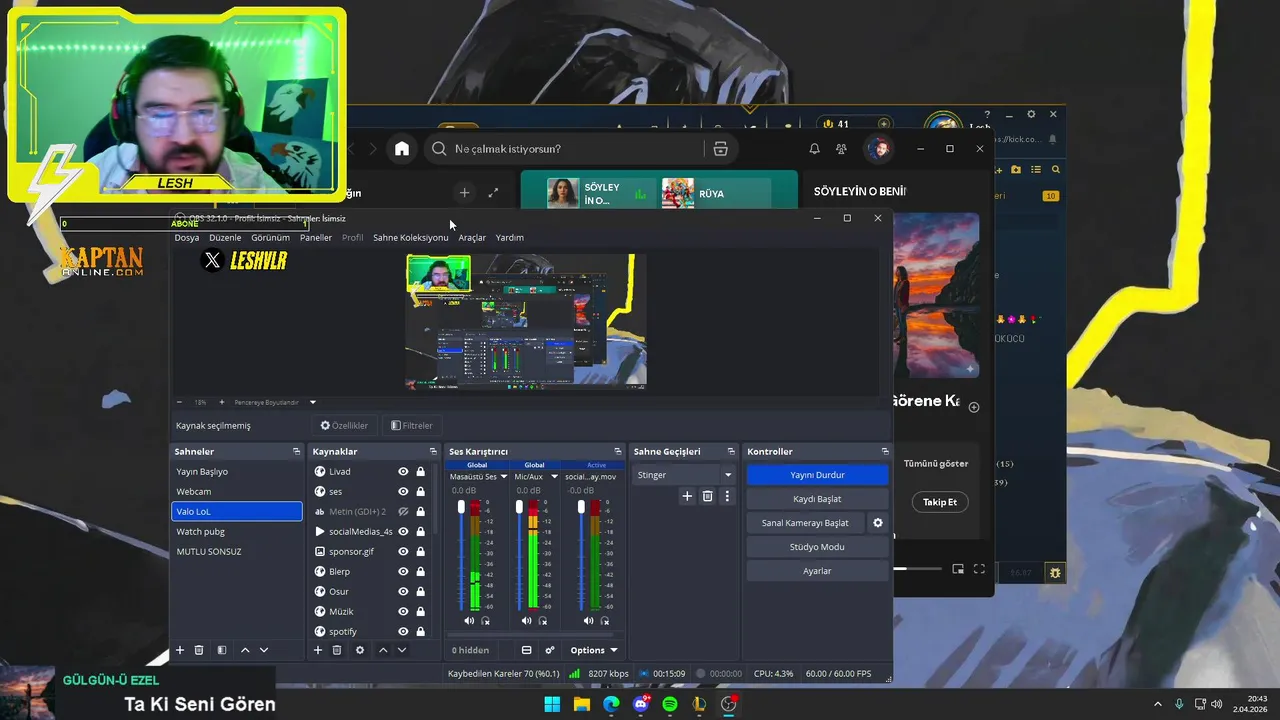Remove the transition with the trash icon
Image resolution: width=1280 pixels, height=720 pixels.
[707, 496]
